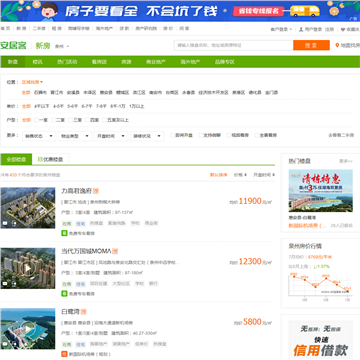Tick the 三室 checkbox
Image resolution: width=360 pixels, height=360 pixels.
71,120
